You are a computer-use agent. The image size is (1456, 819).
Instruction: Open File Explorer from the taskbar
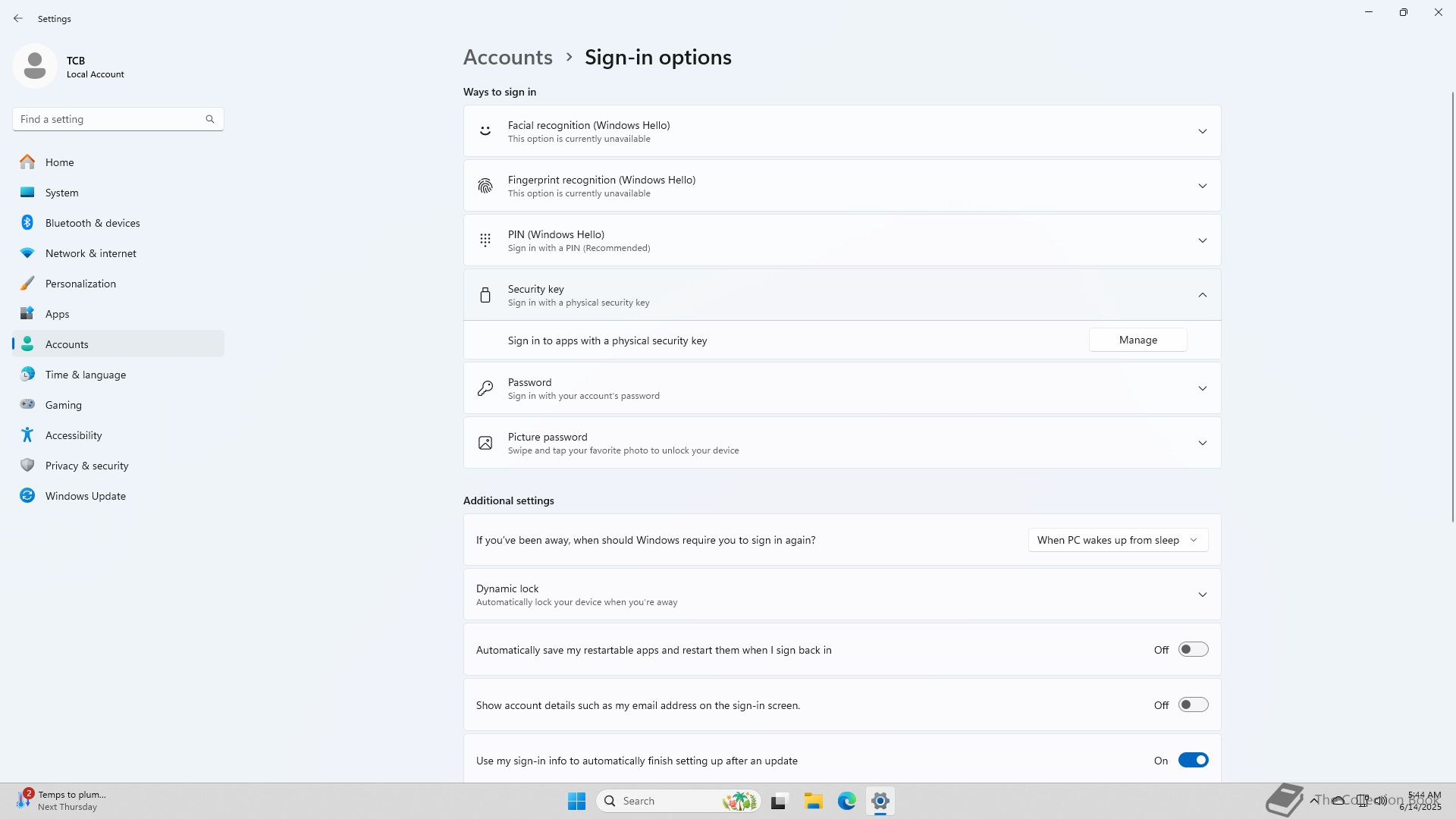(x=813, y=801)
